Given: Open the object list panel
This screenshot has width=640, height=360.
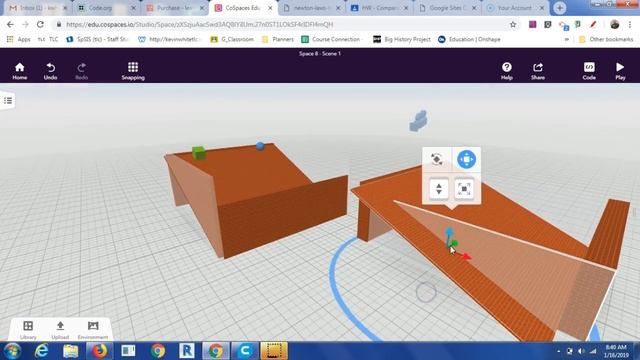Looking at the screenshot, I should coord(8,100).
